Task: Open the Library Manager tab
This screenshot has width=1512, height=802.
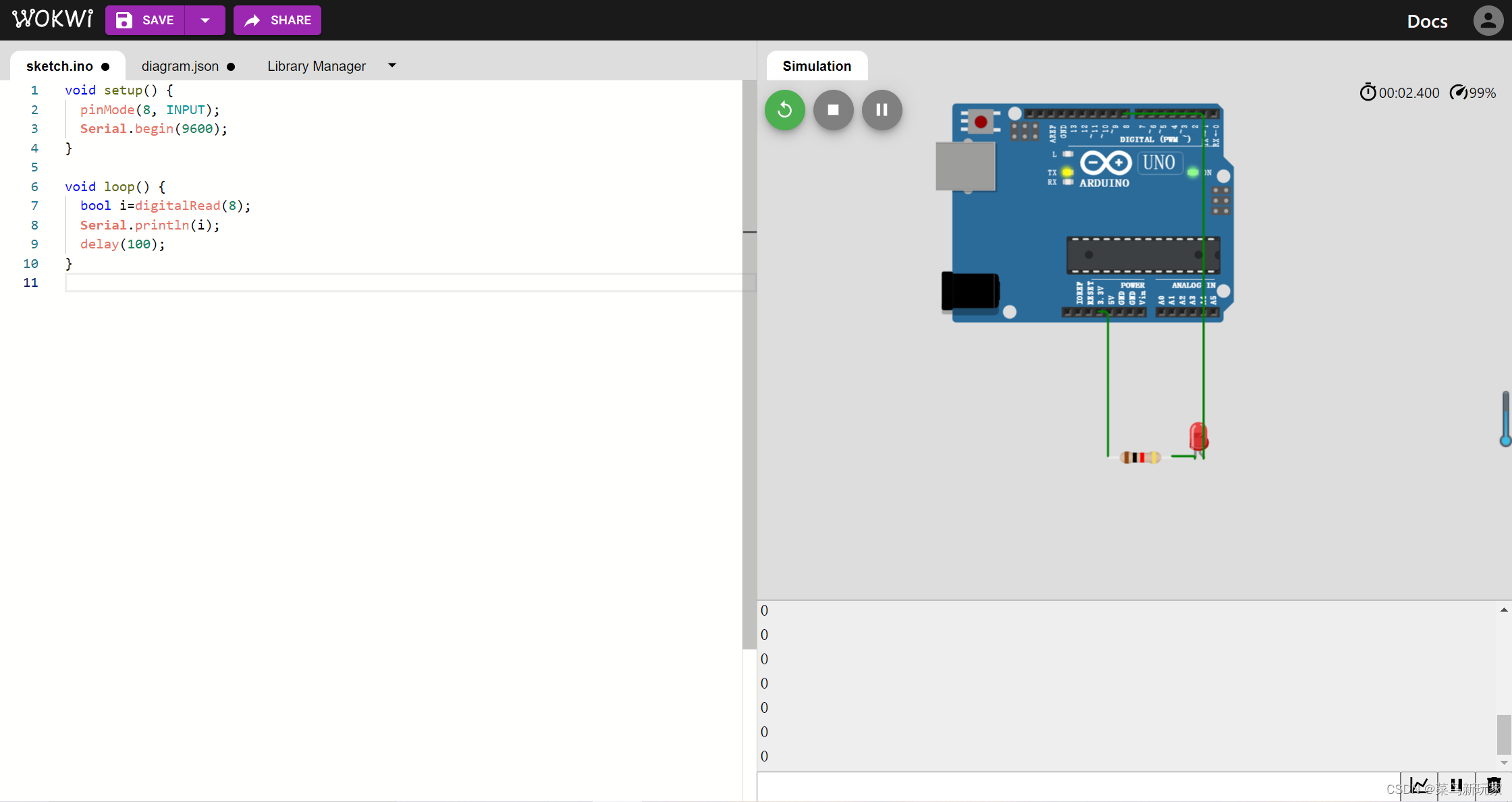Action: click(316, 66)
